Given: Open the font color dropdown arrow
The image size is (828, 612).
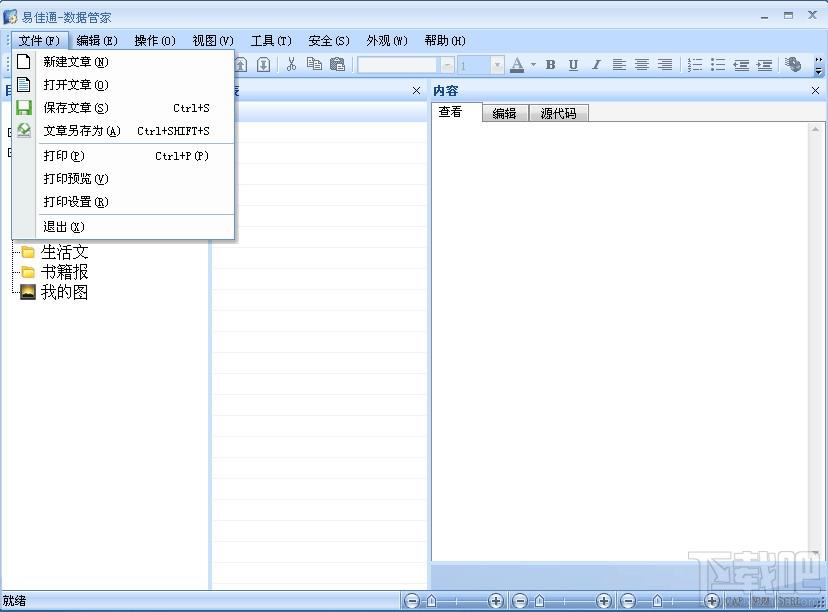Looking at the screenshot, I should pyautogui.click(x=533, y=64).
